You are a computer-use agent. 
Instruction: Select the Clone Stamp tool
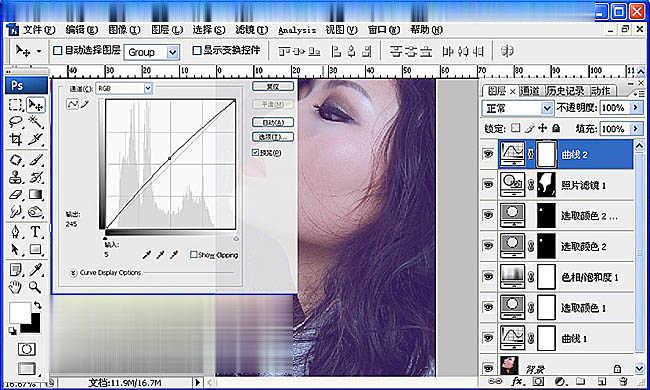[x=16, y=177]
